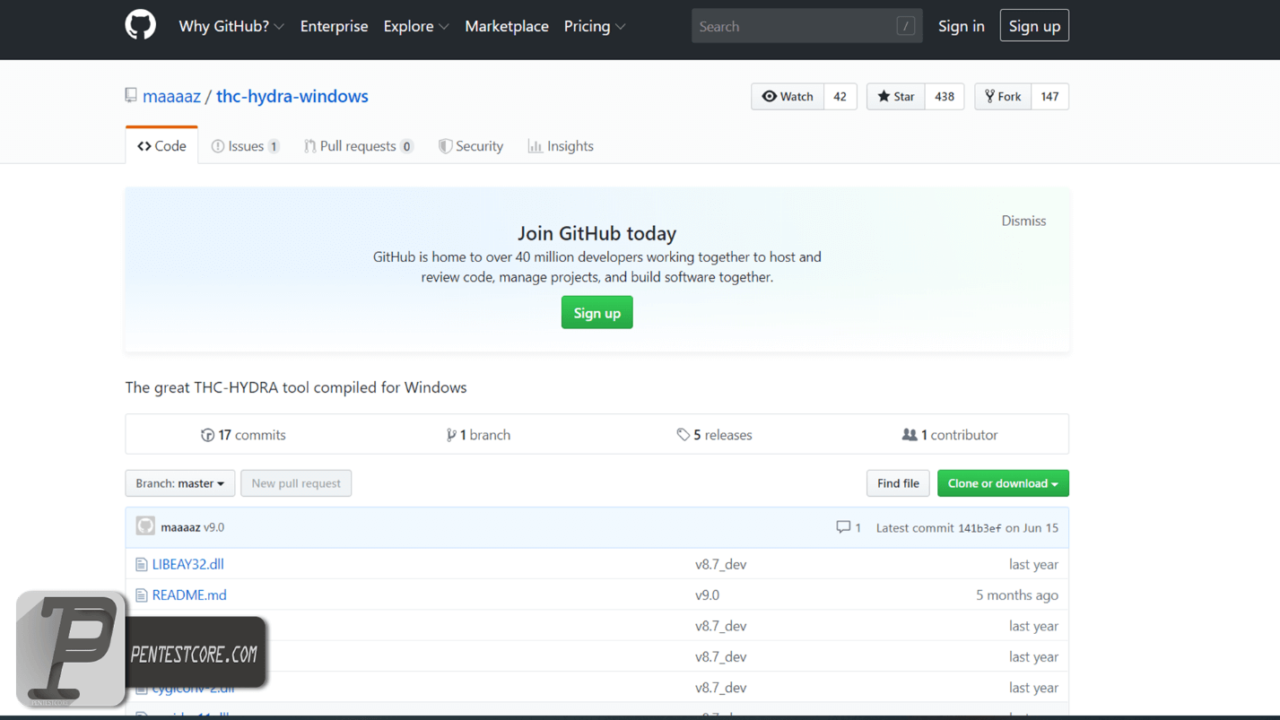Dismiss the Join GitHub today banner
The height and width of the screenshot is (720, 1280).
[1023, 221]
